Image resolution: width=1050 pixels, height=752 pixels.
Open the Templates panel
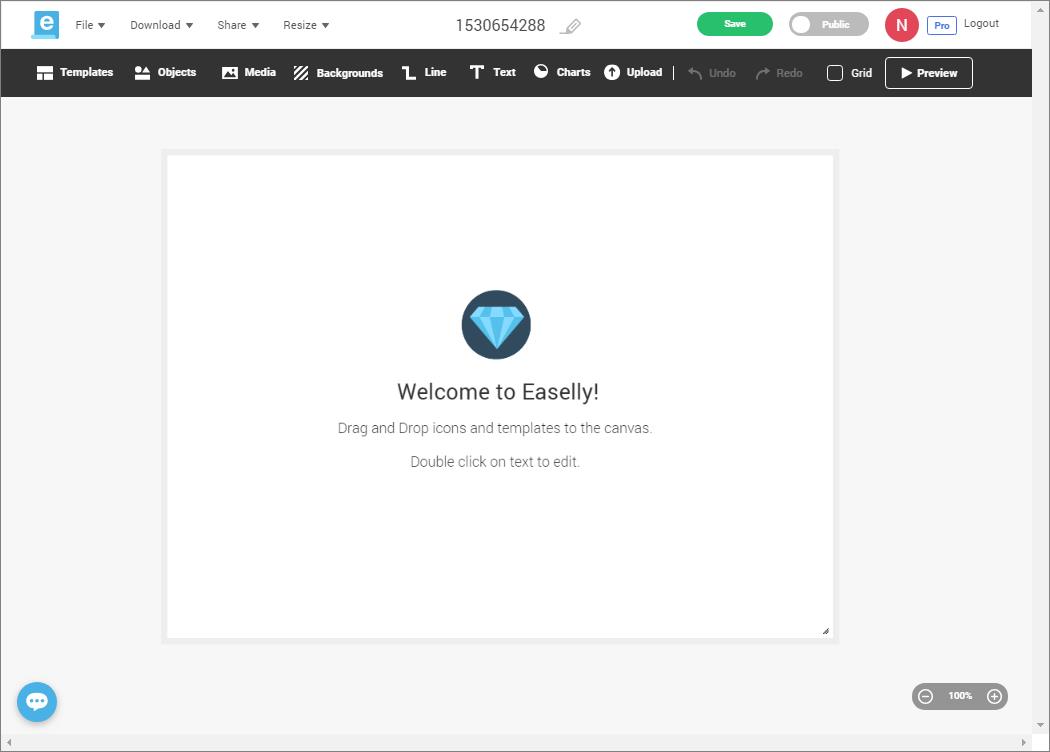click(75, 72)
